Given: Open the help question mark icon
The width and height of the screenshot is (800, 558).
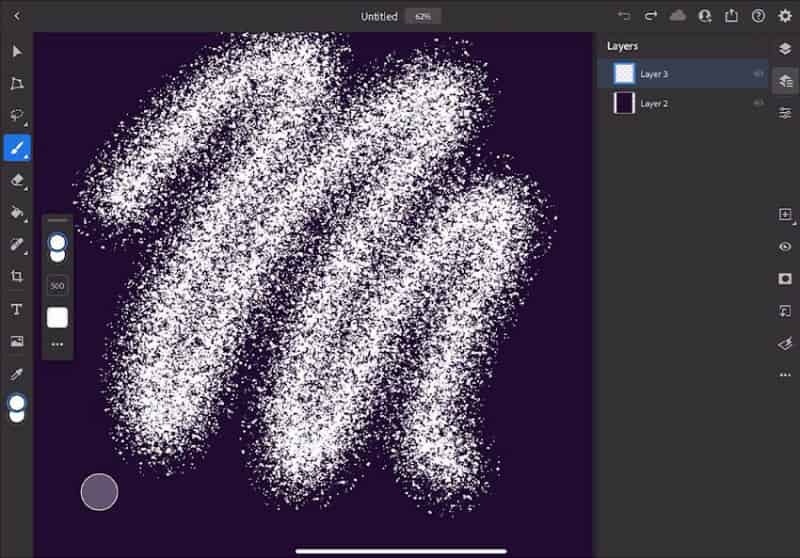Looking at the screenshot, I should pyautogui.click(x=759, y=16).
